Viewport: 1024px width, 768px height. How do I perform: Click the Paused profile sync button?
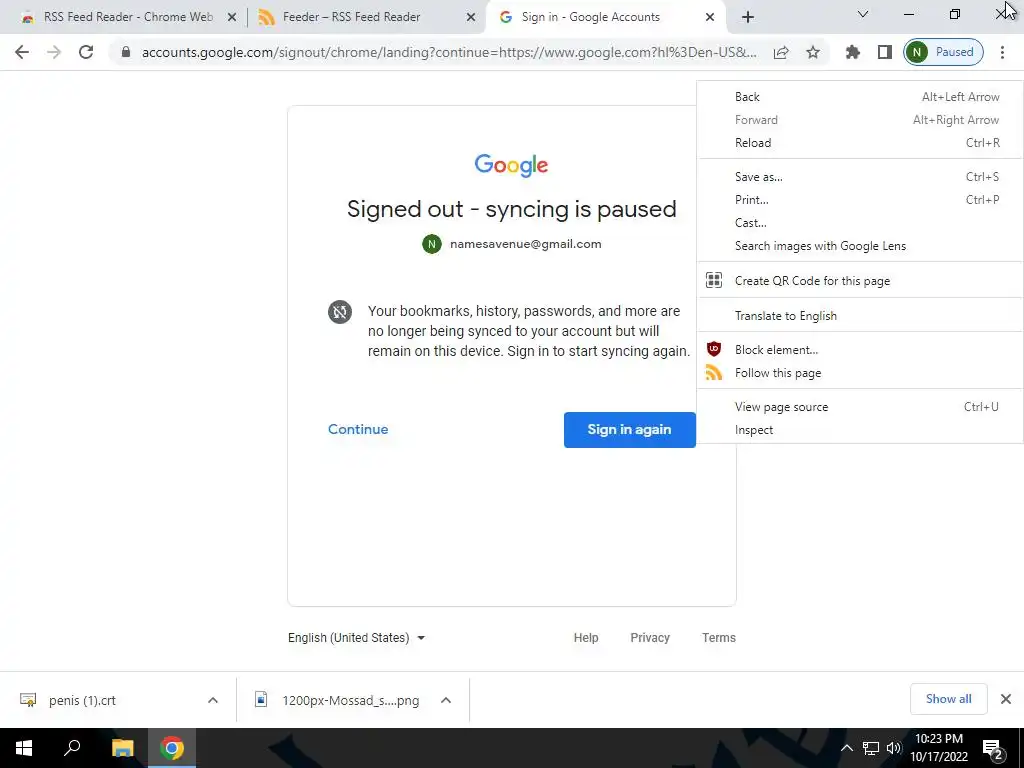(943, 52)
